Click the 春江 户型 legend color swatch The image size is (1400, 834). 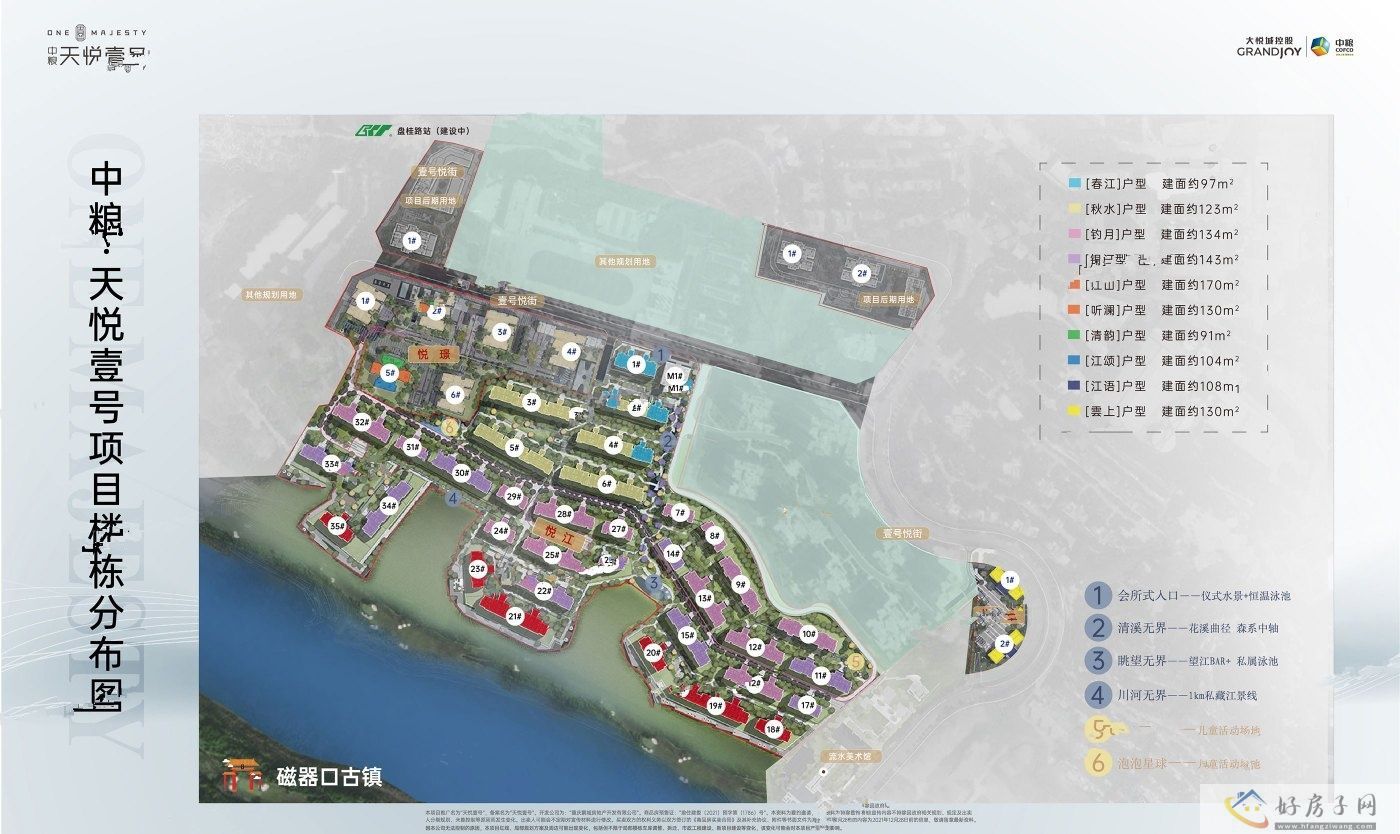(1074, 185)
